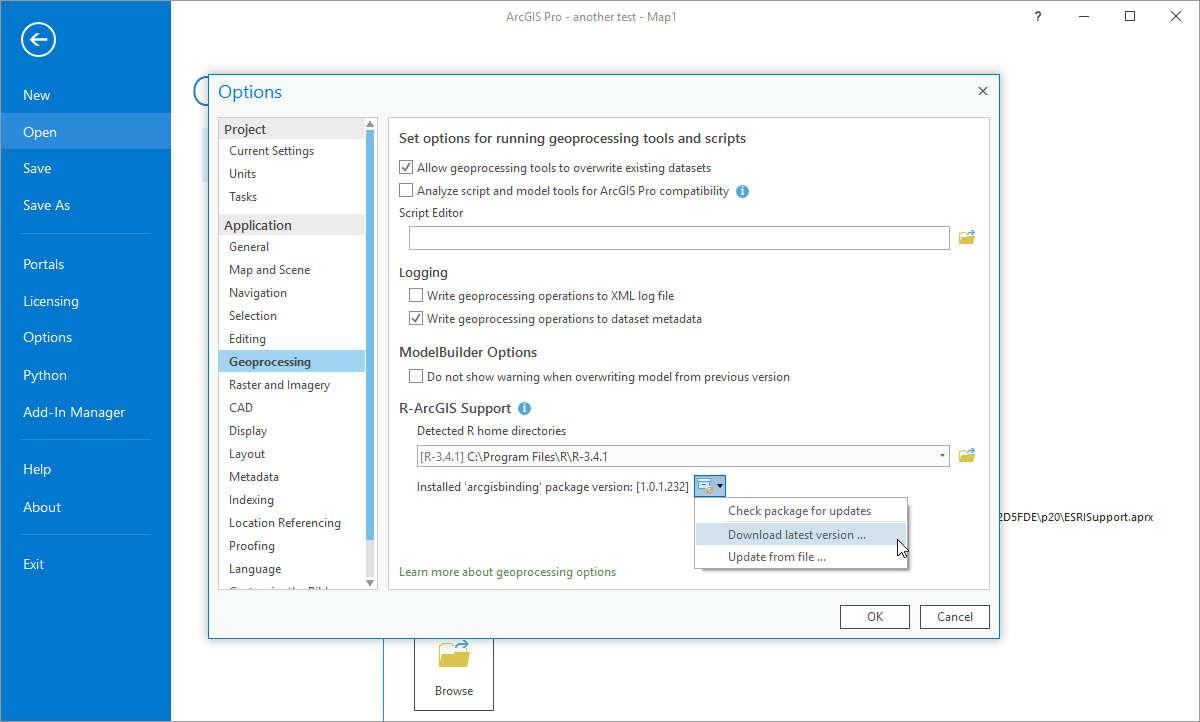
Task: Select Geoprocessing options category
Action: tap(292, 362)
